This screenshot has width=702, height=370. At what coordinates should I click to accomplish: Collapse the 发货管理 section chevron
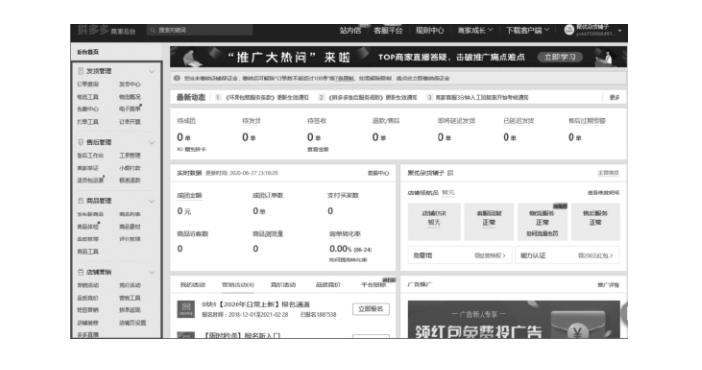[152, 72]
